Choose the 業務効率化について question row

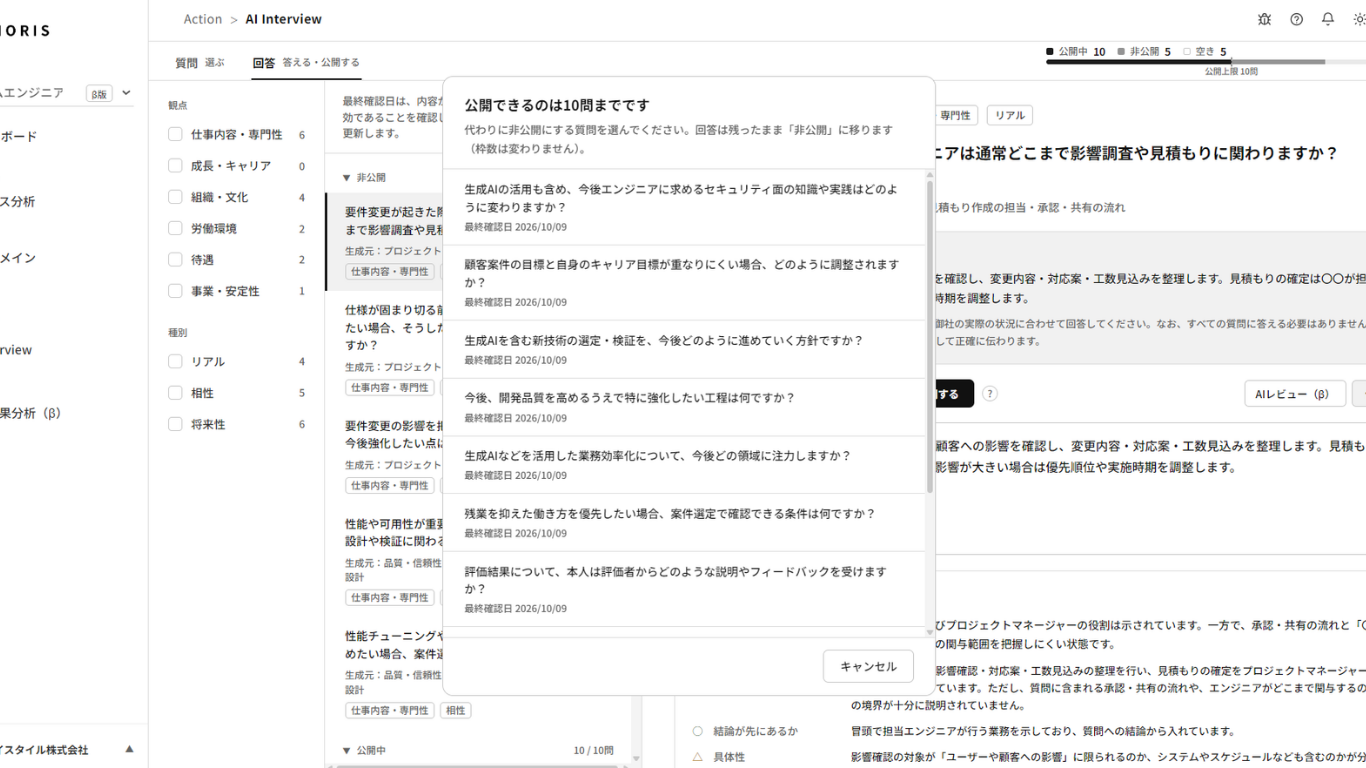[684, 465]
